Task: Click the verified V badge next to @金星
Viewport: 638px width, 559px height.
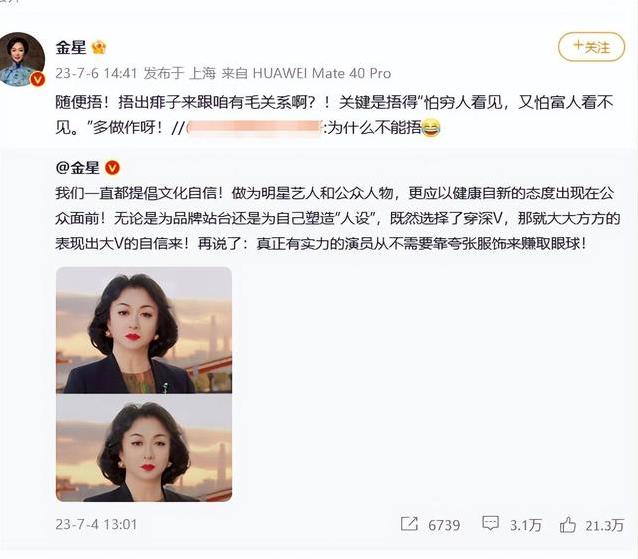Action: pos(112,168)
